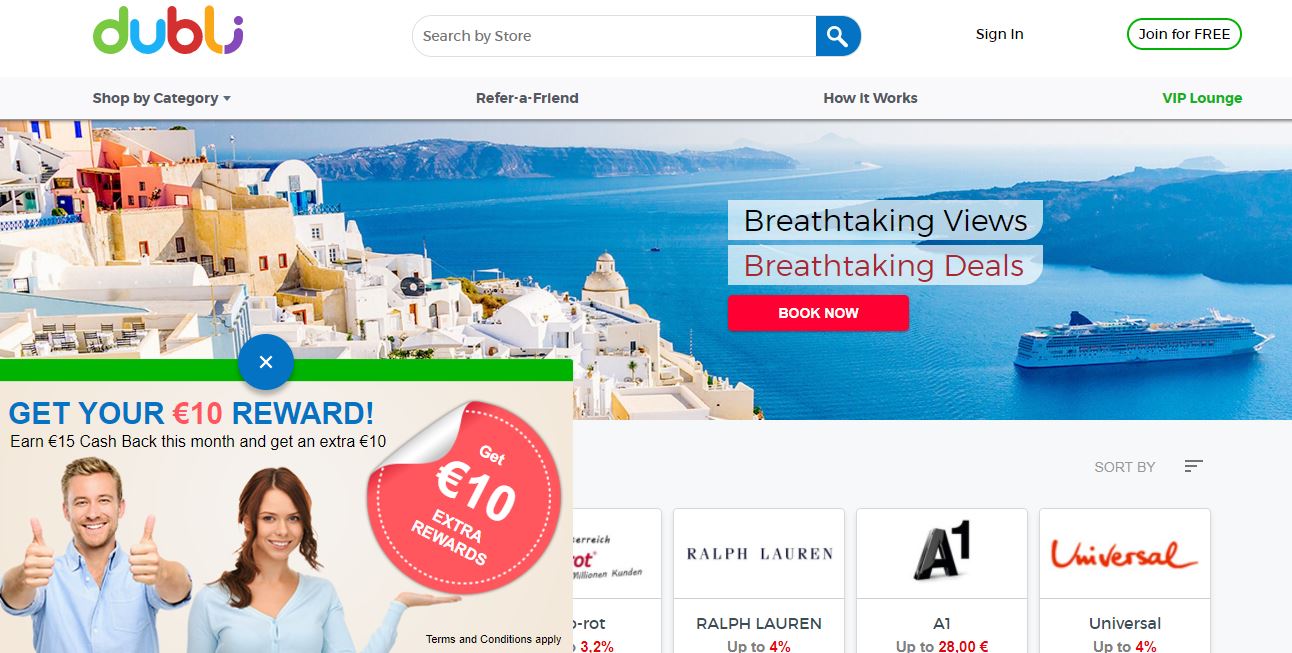Open Terms and Conditions apply link
This screenshot has height=653, width=1292.
tap(494, 639)
